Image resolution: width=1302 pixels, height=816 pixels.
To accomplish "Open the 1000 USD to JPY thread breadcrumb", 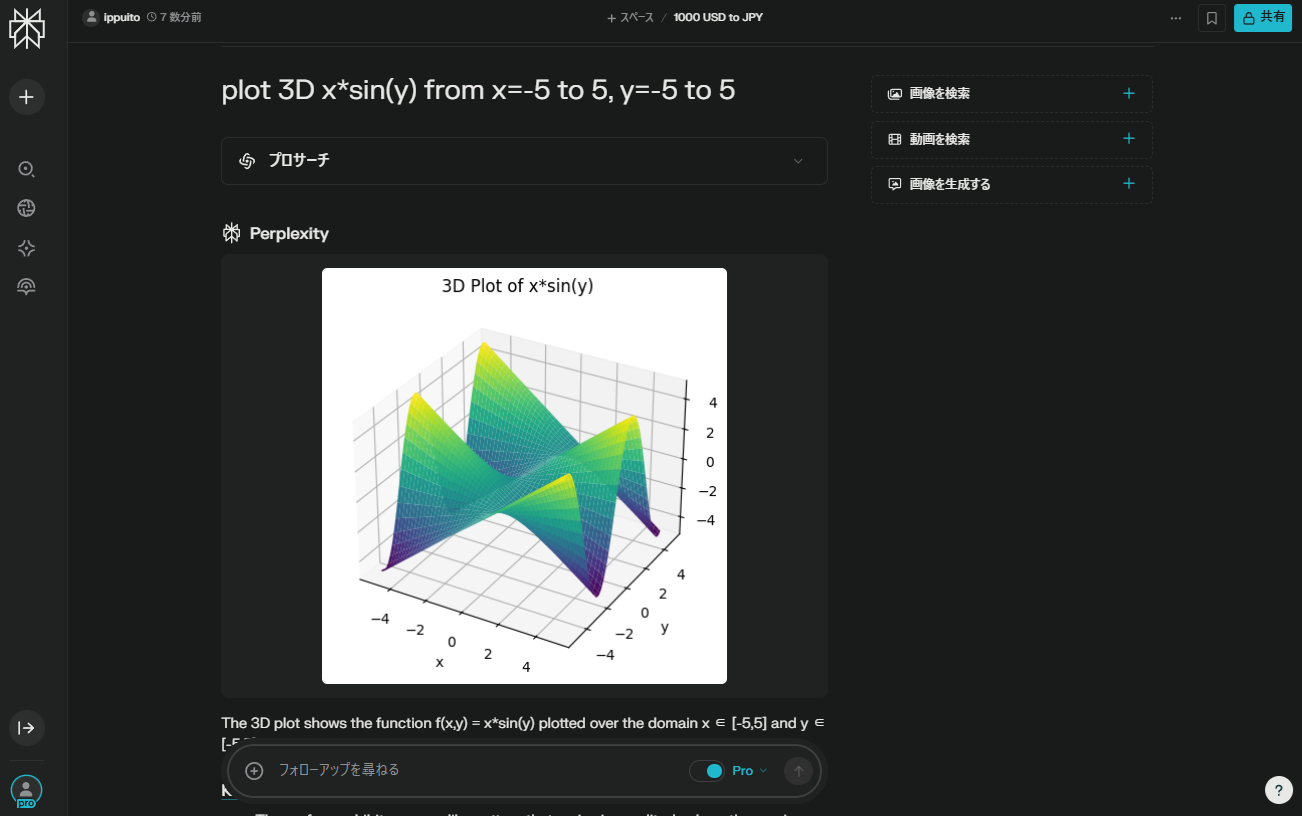I will (x=717, y=17).
